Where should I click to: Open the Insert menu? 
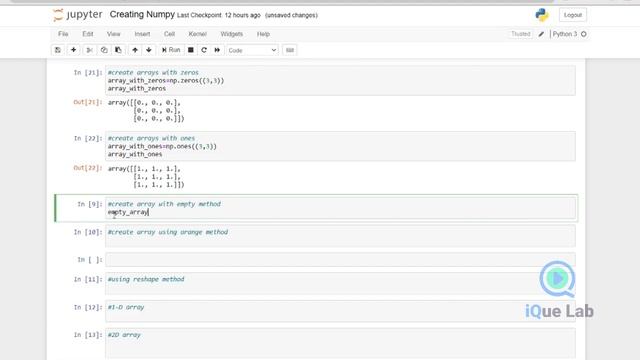(142, 34)
